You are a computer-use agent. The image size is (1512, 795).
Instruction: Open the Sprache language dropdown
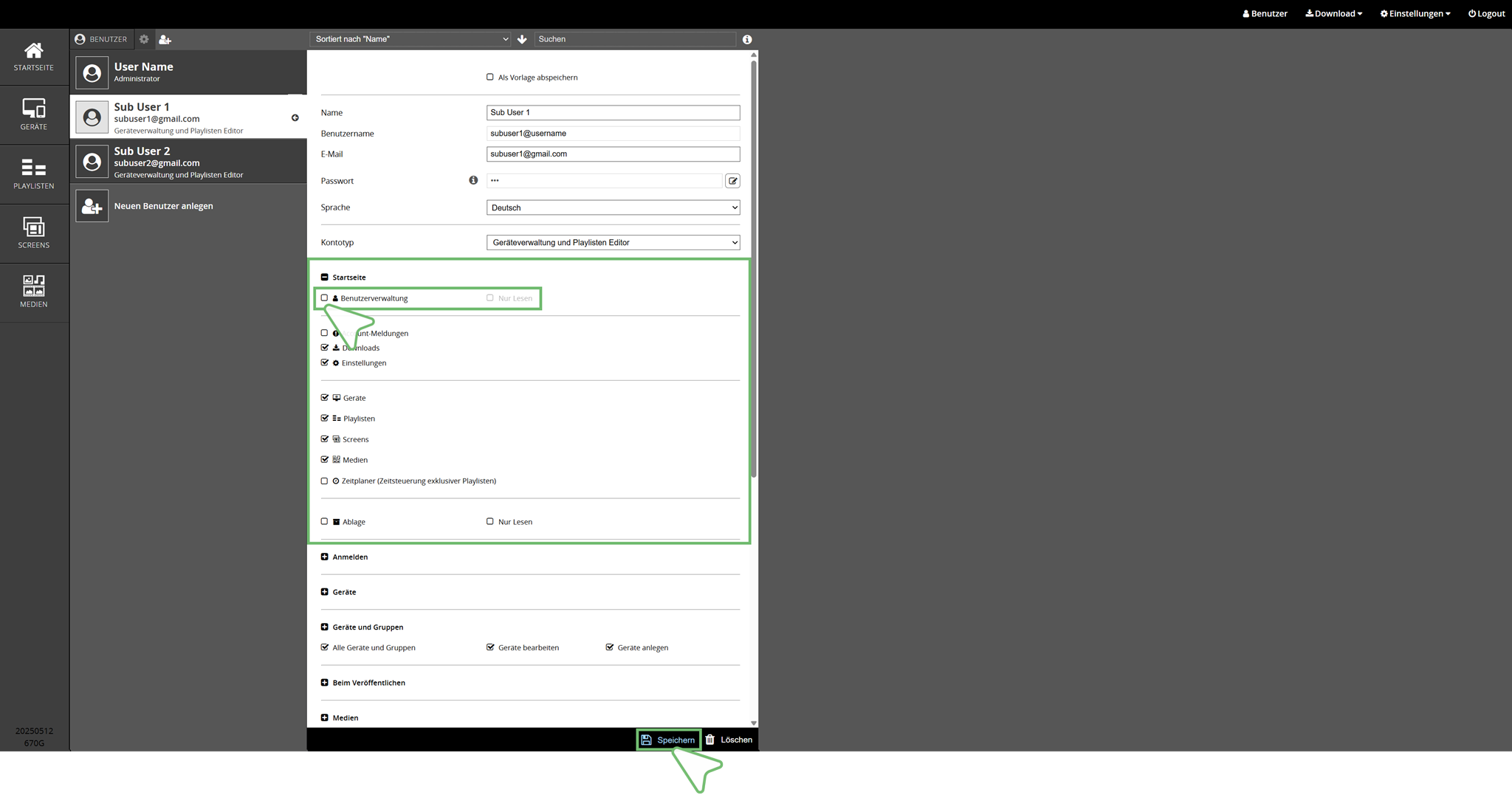pyautogui.click(x=613, y=207)
